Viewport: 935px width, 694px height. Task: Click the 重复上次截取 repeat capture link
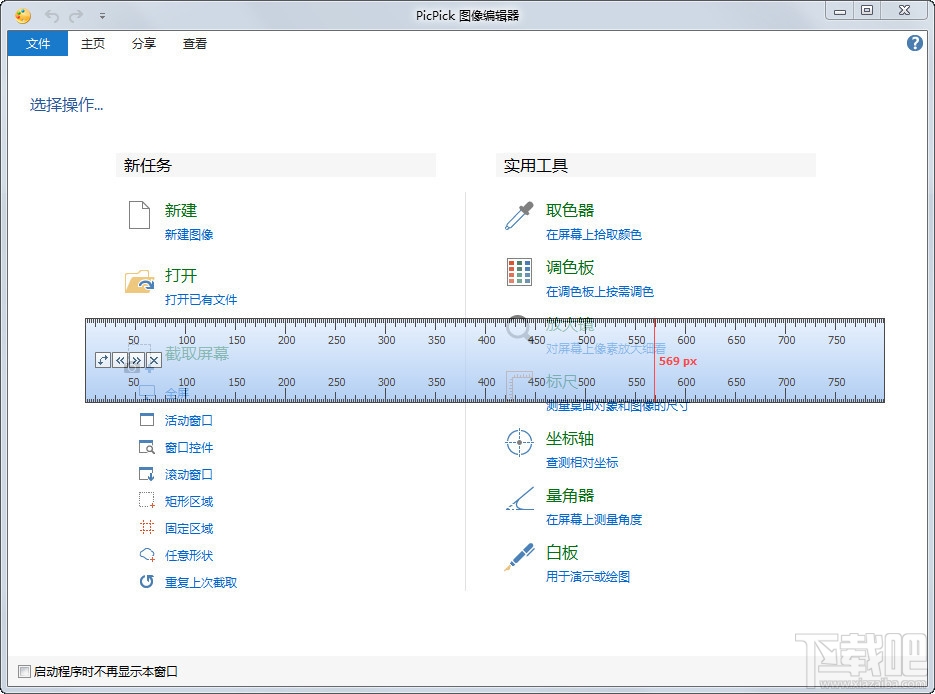(202, 581)
